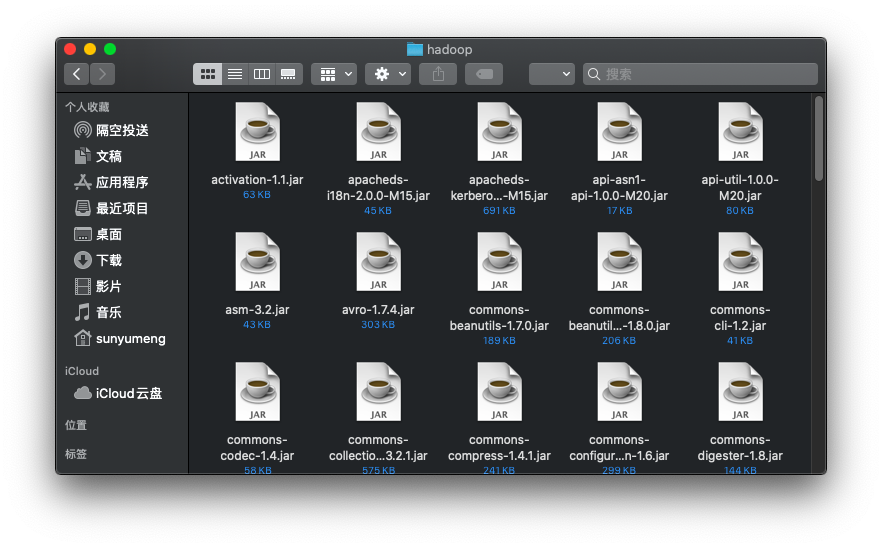This screenshot has height=548, width=882.
Task: Open 最近项目 in the sidebar
Action: tap(111, 208)
